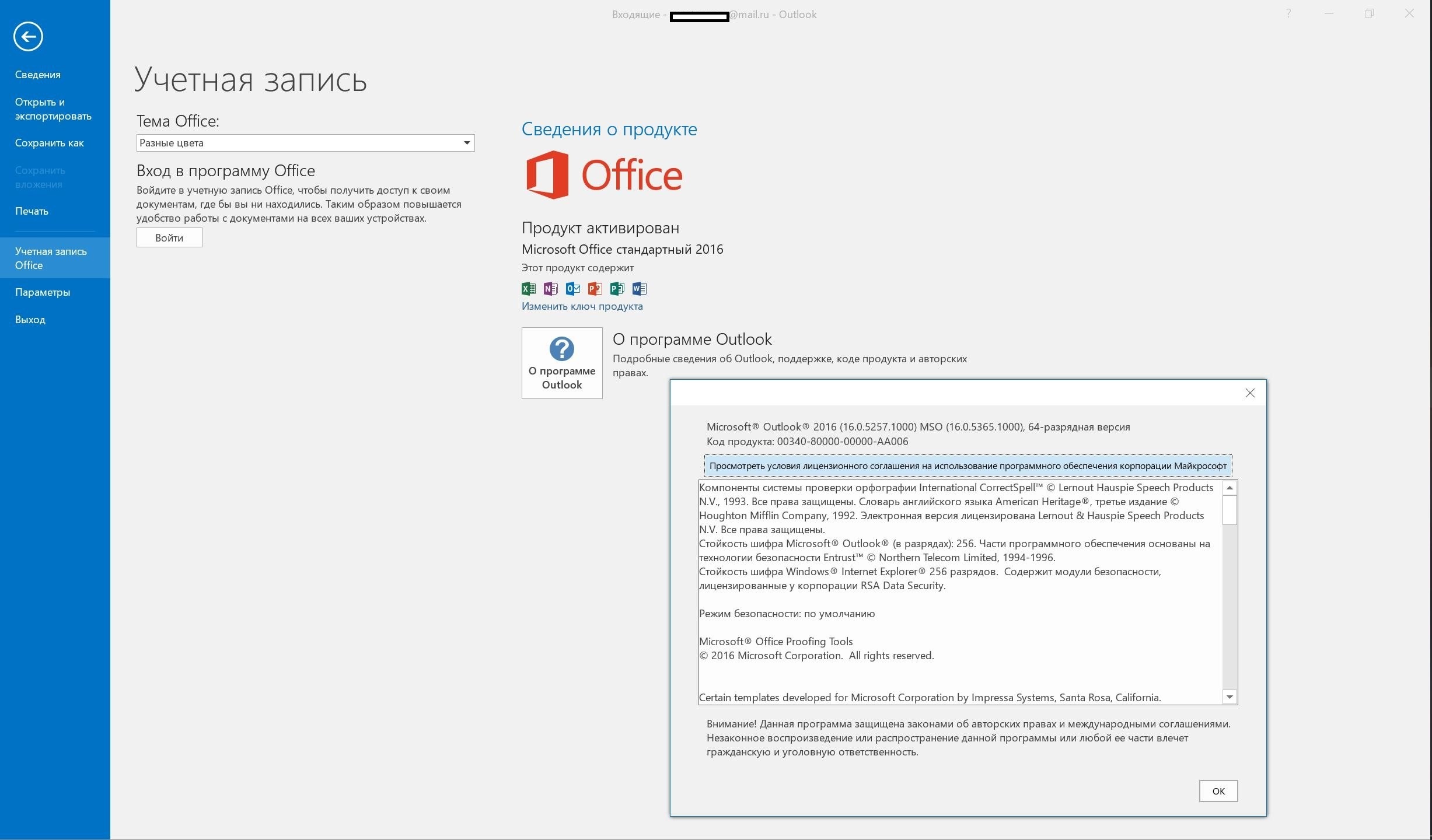
Task: Click the Сведения о продукте heading
Action: click(609, 129)
